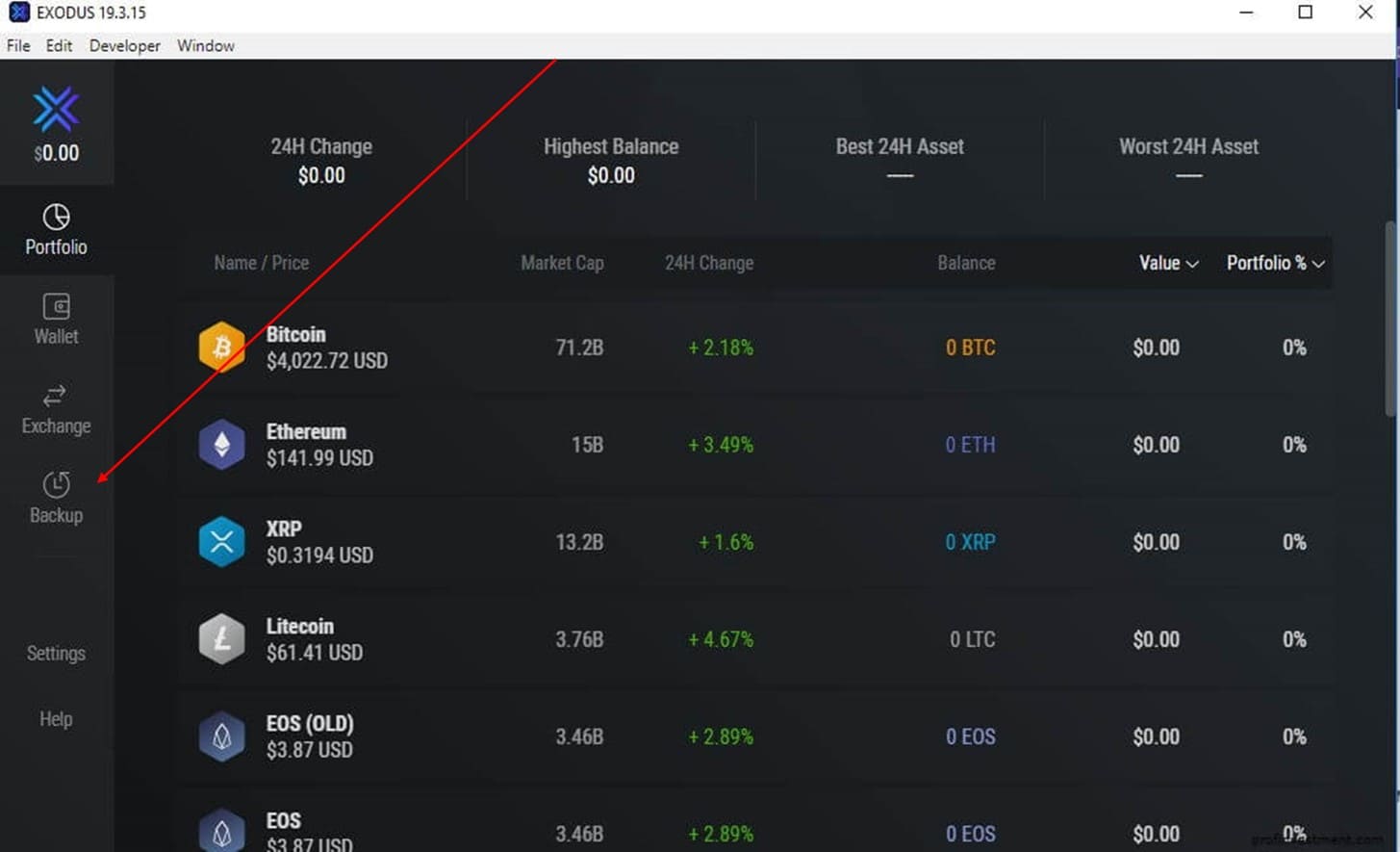Select the XRP name text
The width and height of the screenshot is (1400, 852).
coord(284,529)
